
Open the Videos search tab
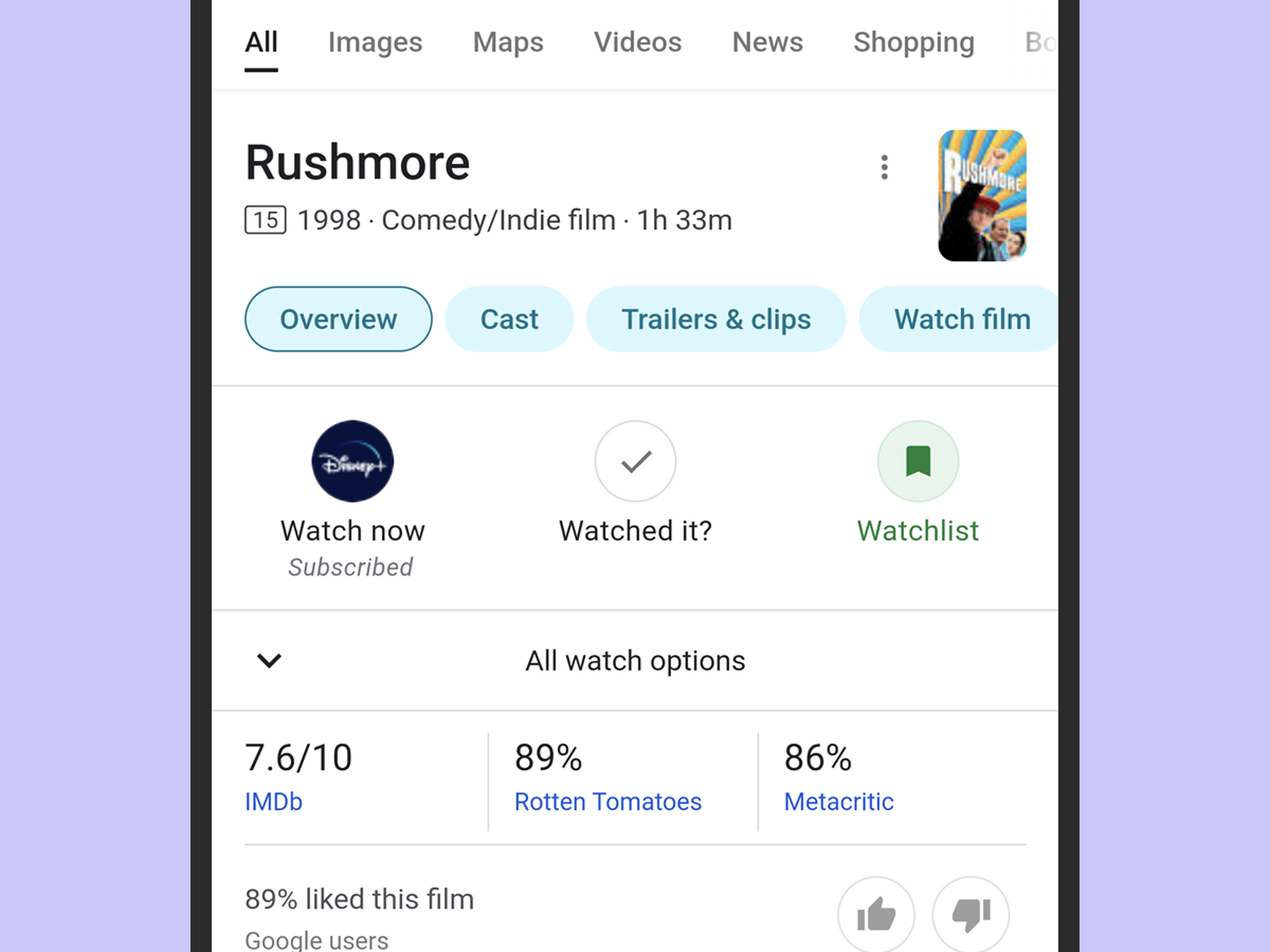coord(638,43)
